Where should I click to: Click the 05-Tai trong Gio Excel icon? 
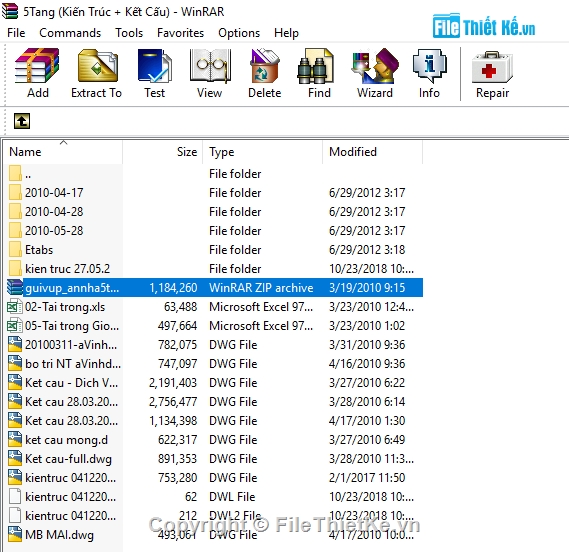[15, 326]
